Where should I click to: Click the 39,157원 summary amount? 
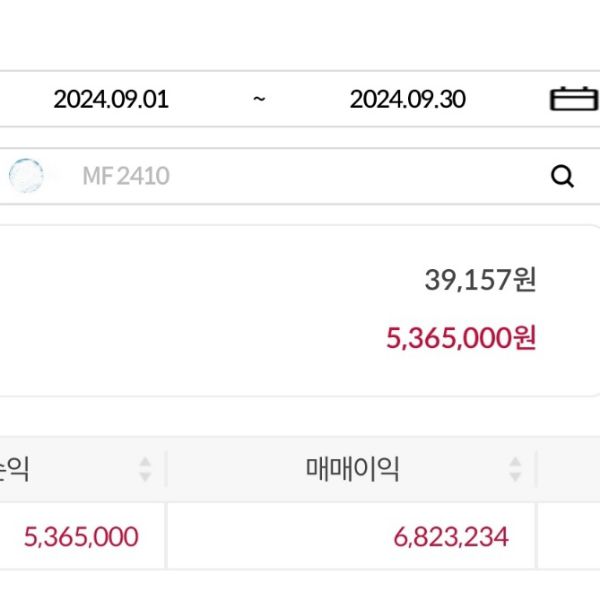pos(480,280)
